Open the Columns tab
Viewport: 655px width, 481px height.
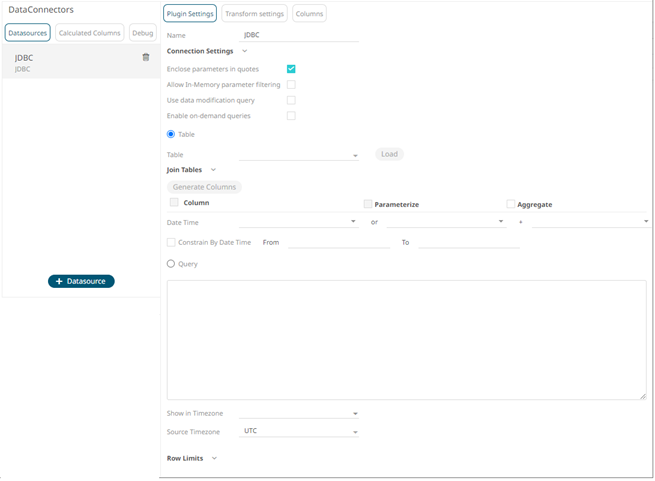tap(309, 14)
